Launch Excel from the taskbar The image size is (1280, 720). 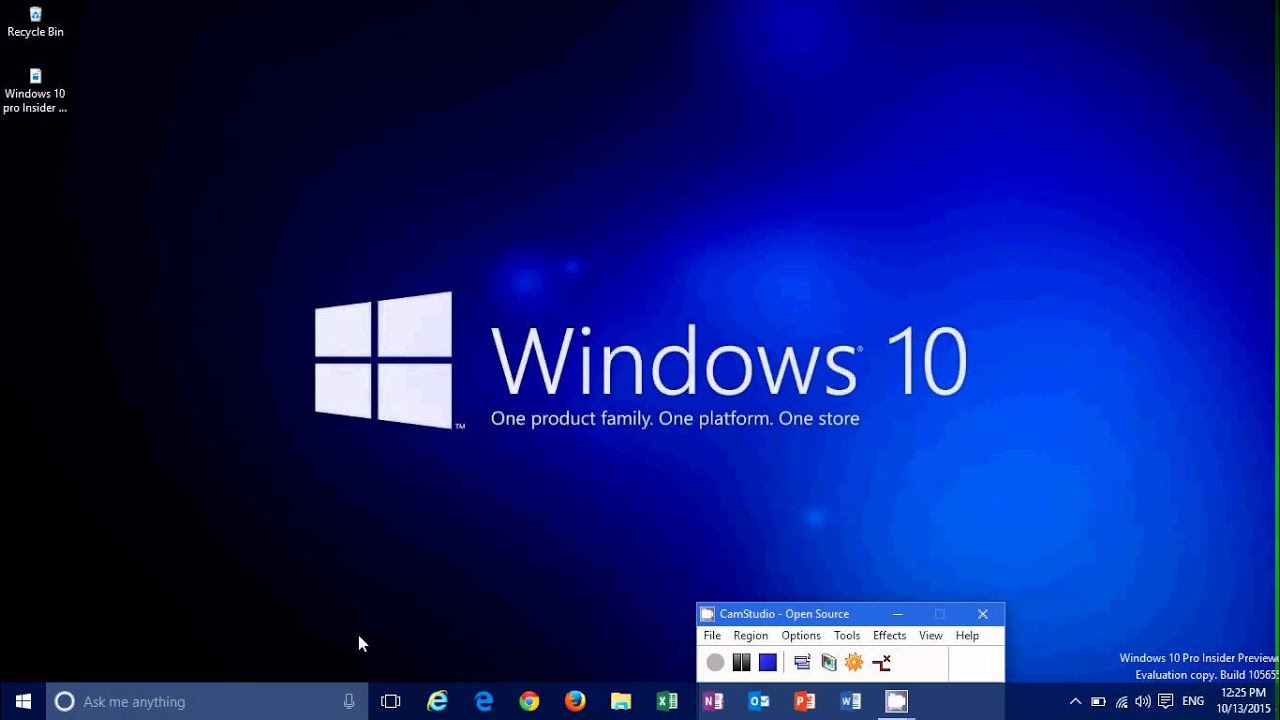[x=667, y=701]
